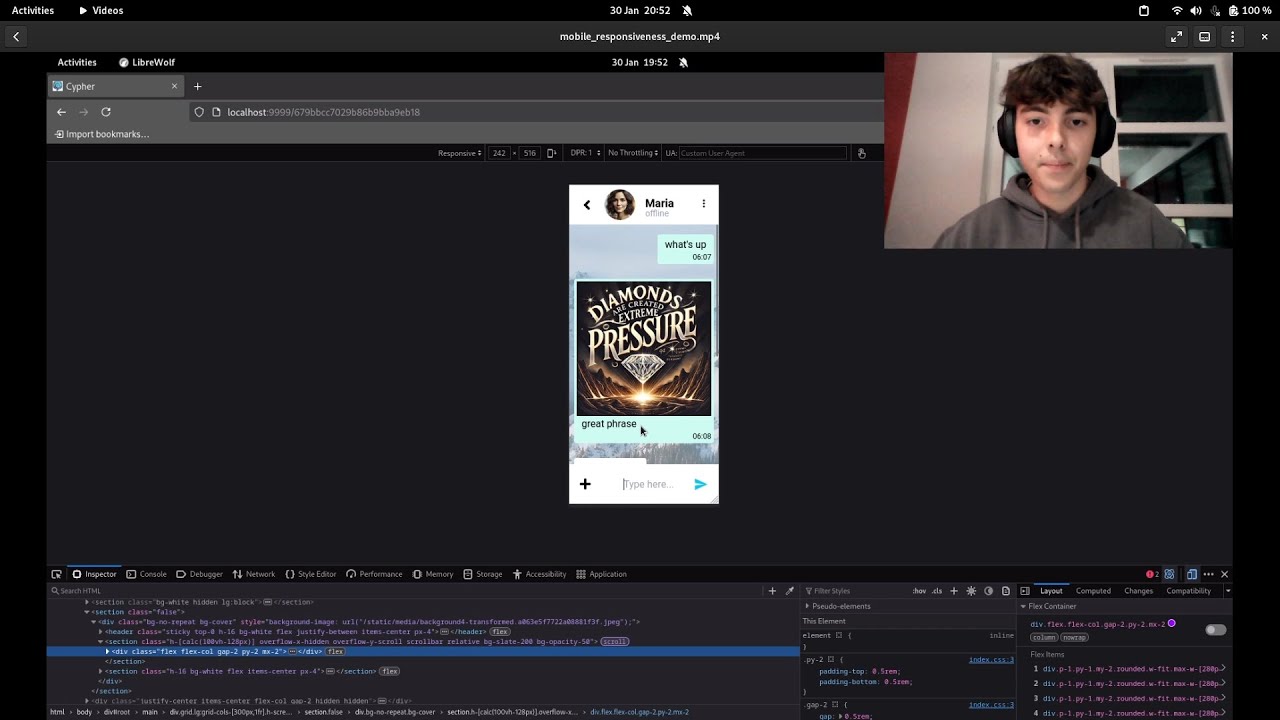Open Maria's profile avatar
1280x720 pixels.
(620, 205)
